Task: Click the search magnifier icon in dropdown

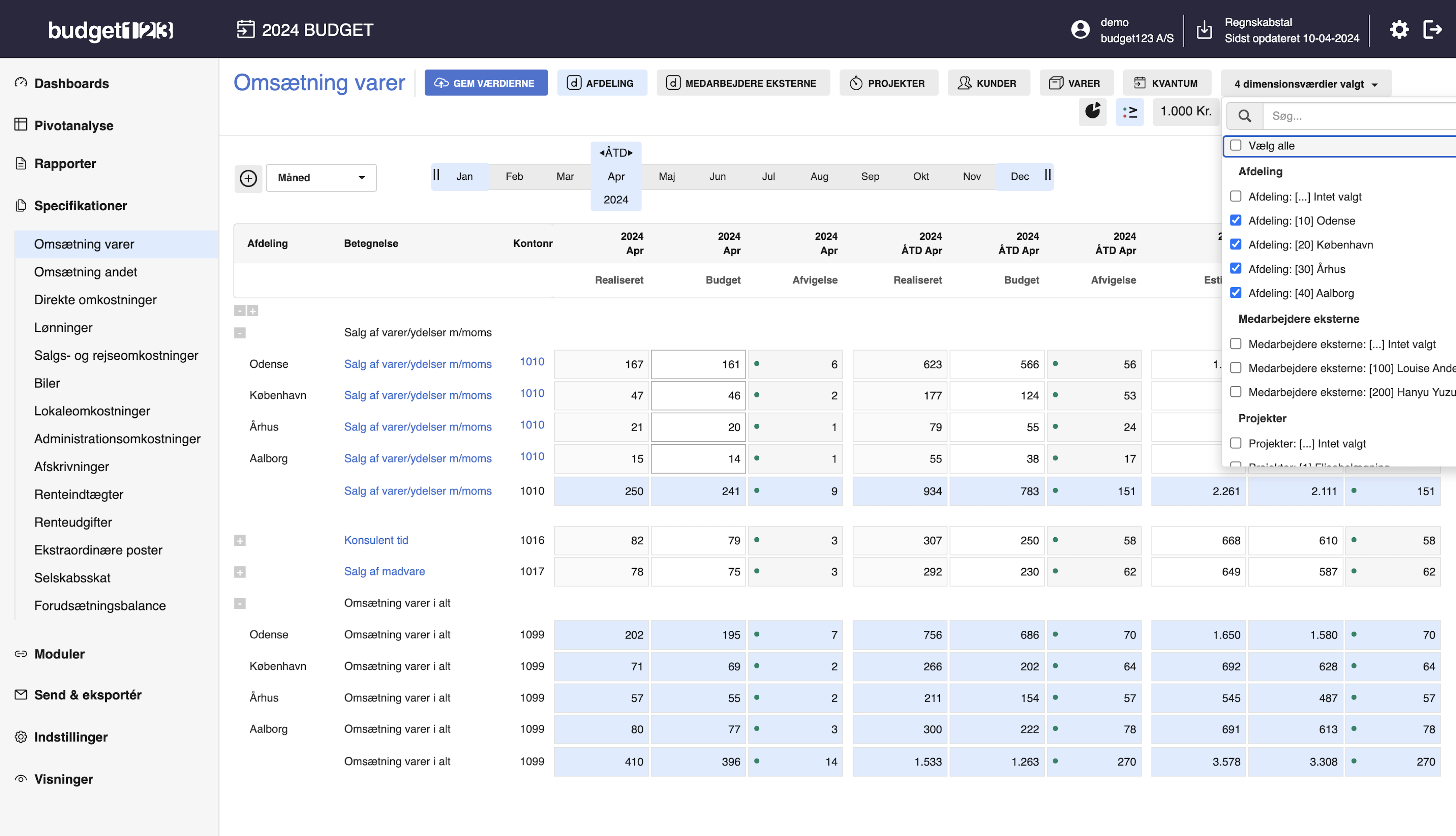Action: pyautogui.click(x=1244, y=116)
